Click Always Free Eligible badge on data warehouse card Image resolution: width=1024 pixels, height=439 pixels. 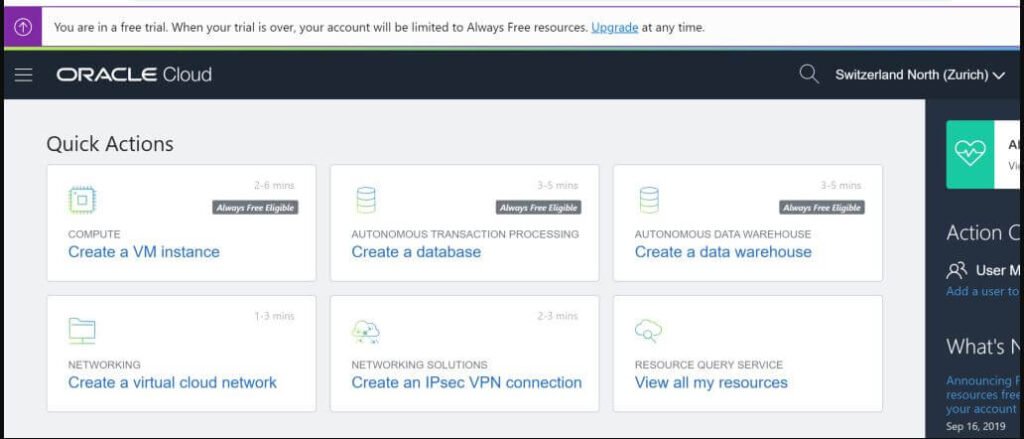822,208
